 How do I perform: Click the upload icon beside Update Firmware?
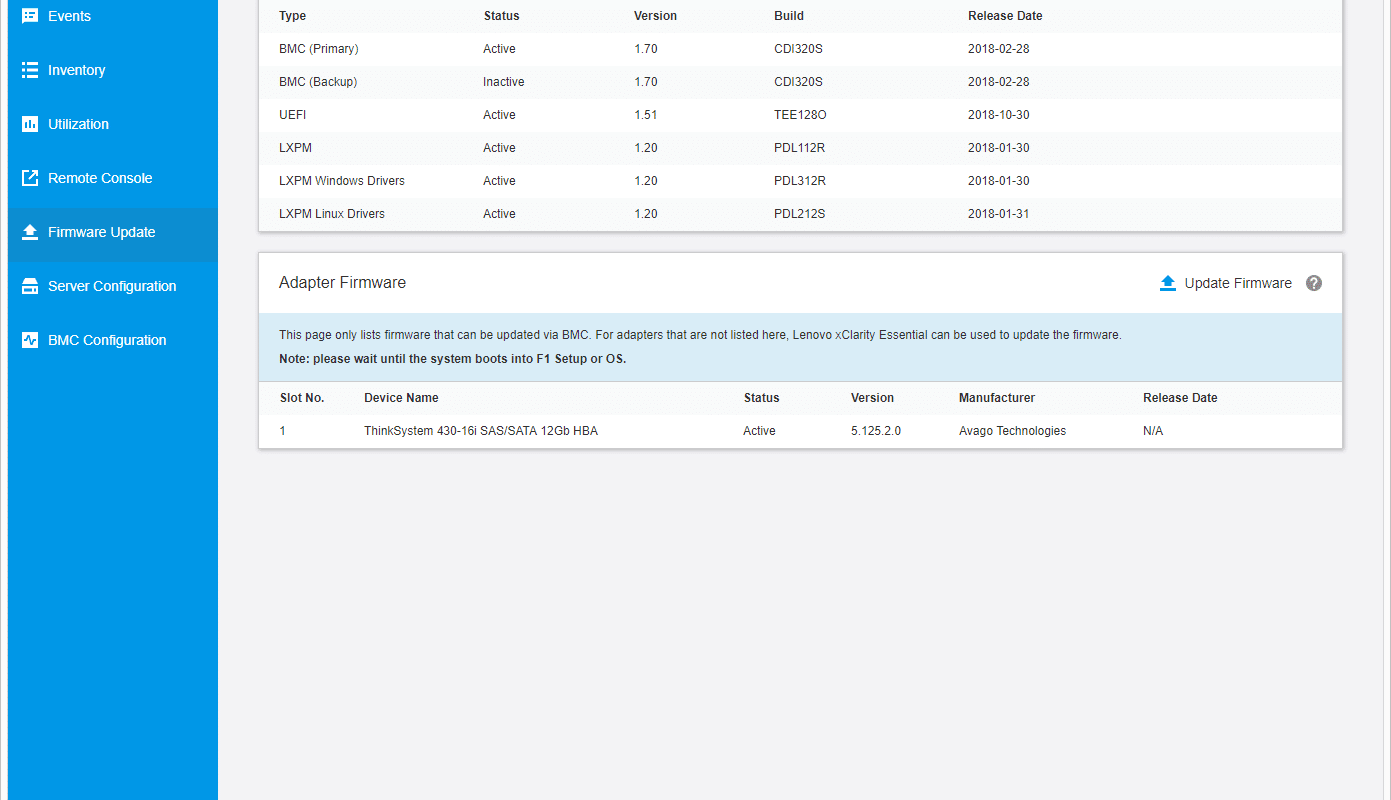tap(1168, 283)
